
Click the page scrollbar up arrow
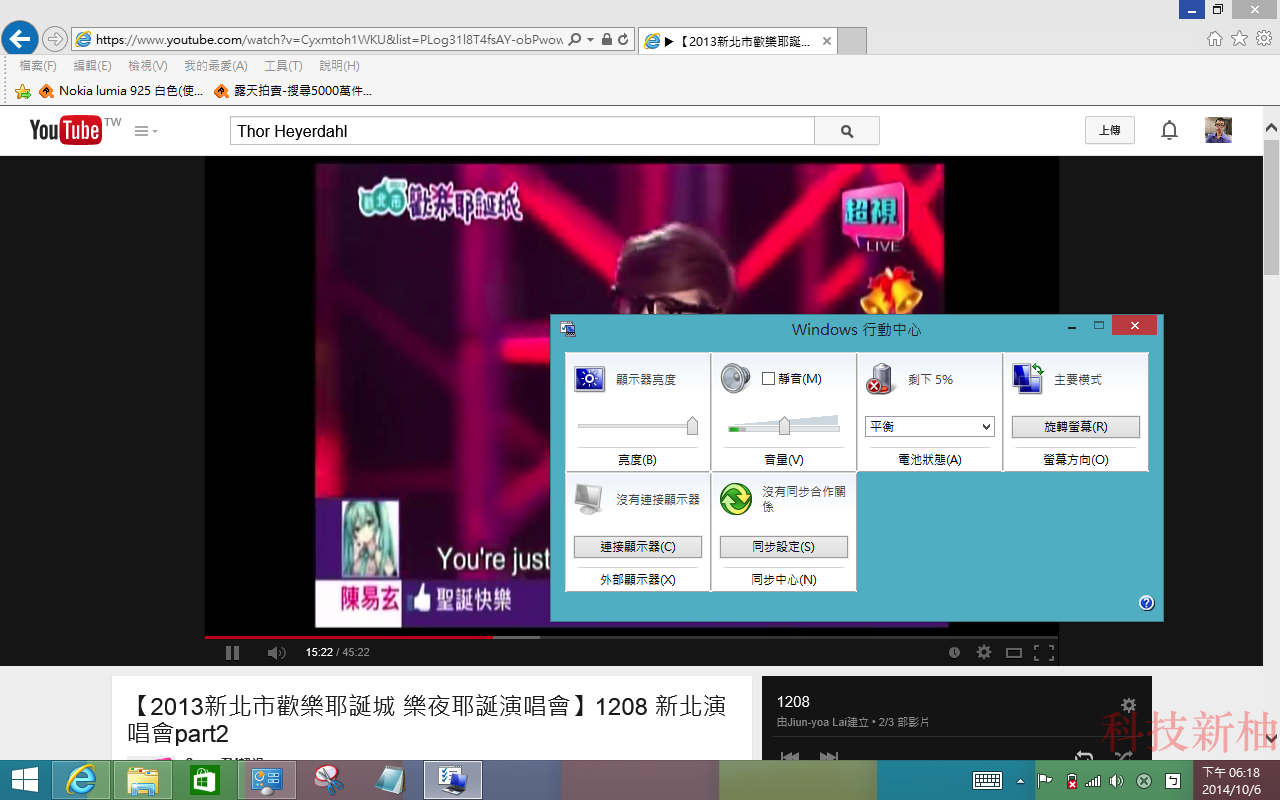click(x=1271, y=129)
